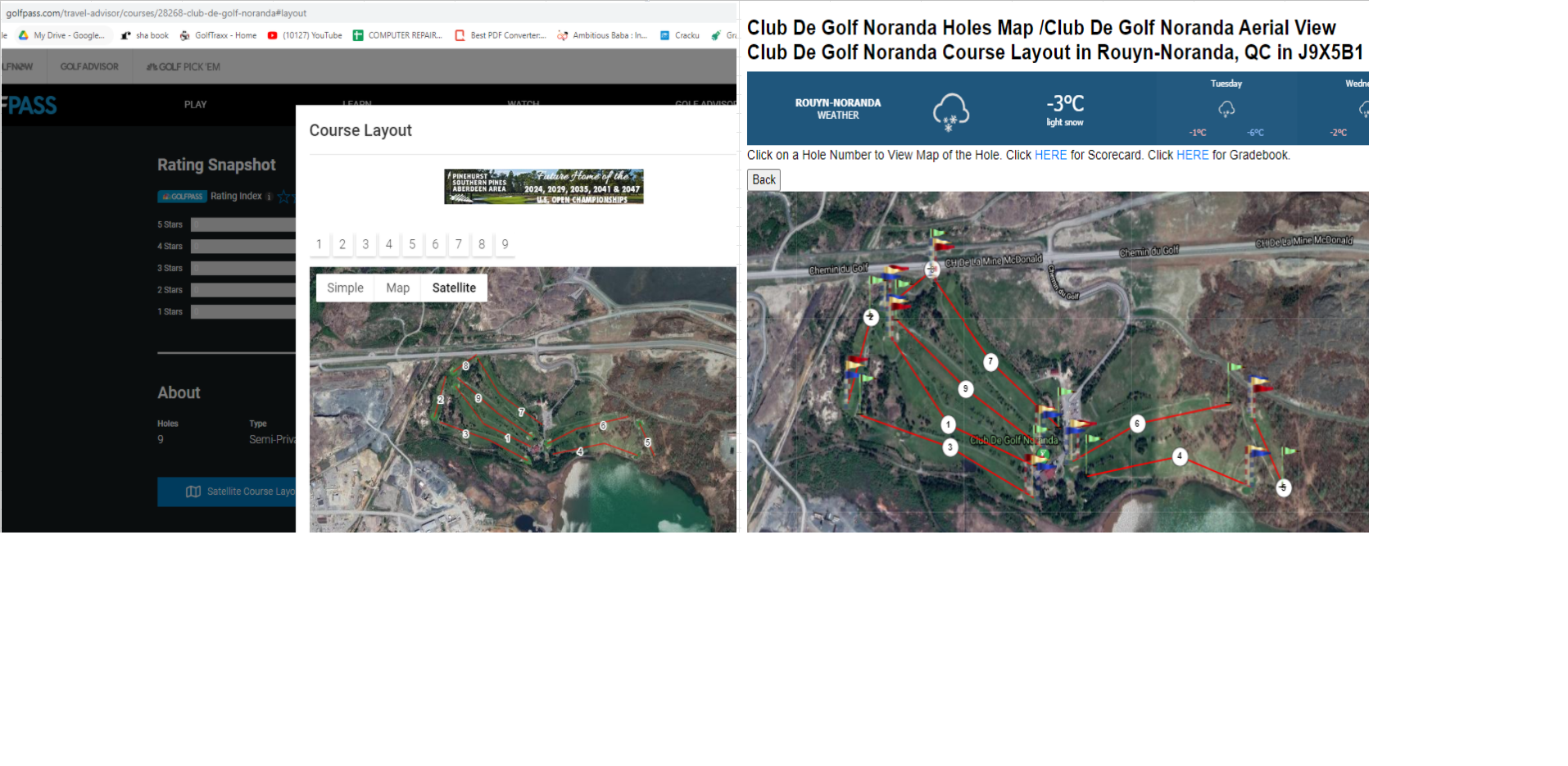Click hole 9 marker on aerial map
1568x766 pixels.
[966, 388]
